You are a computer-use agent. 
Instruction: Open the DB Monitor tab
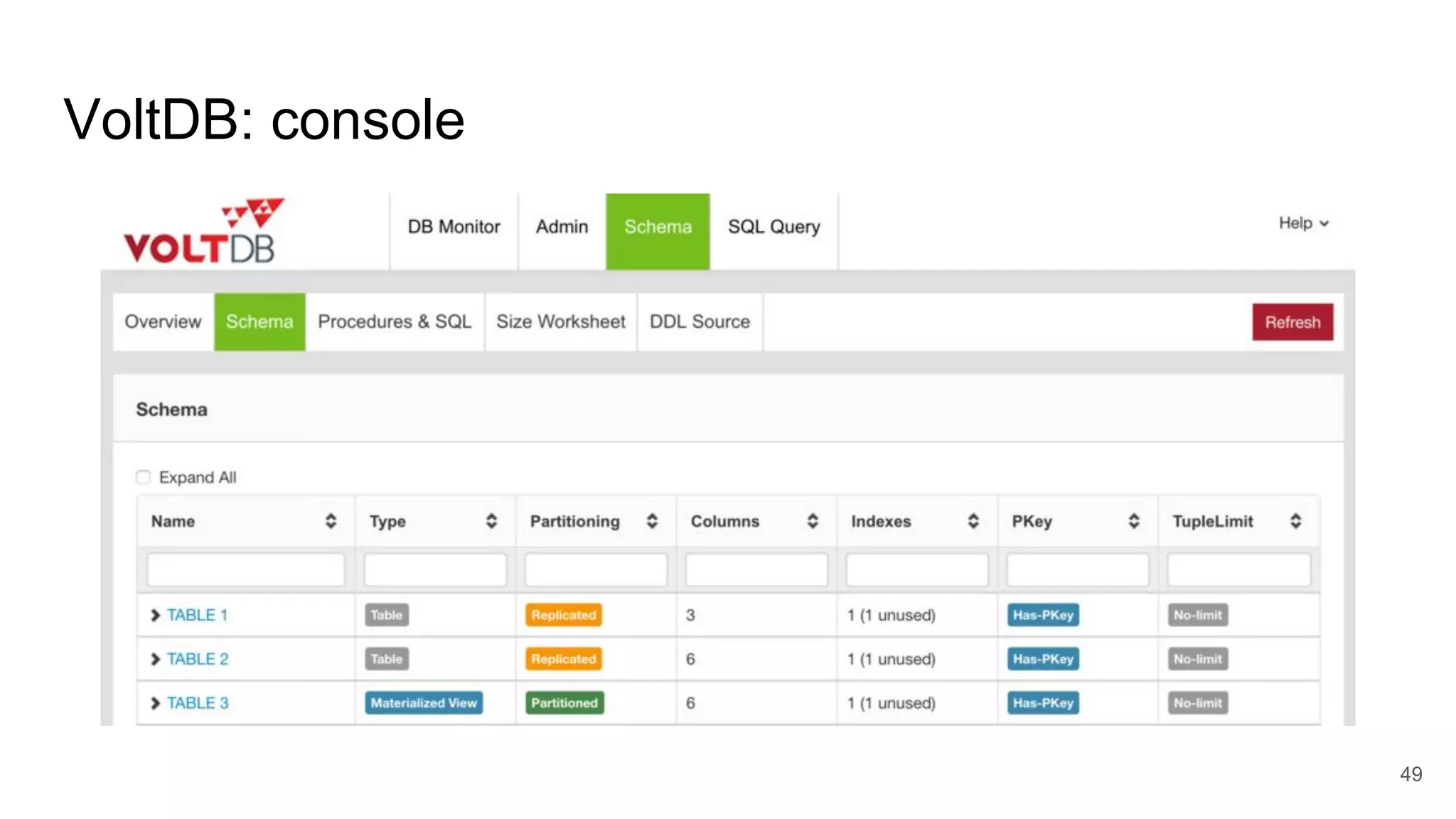click(454, 227)
